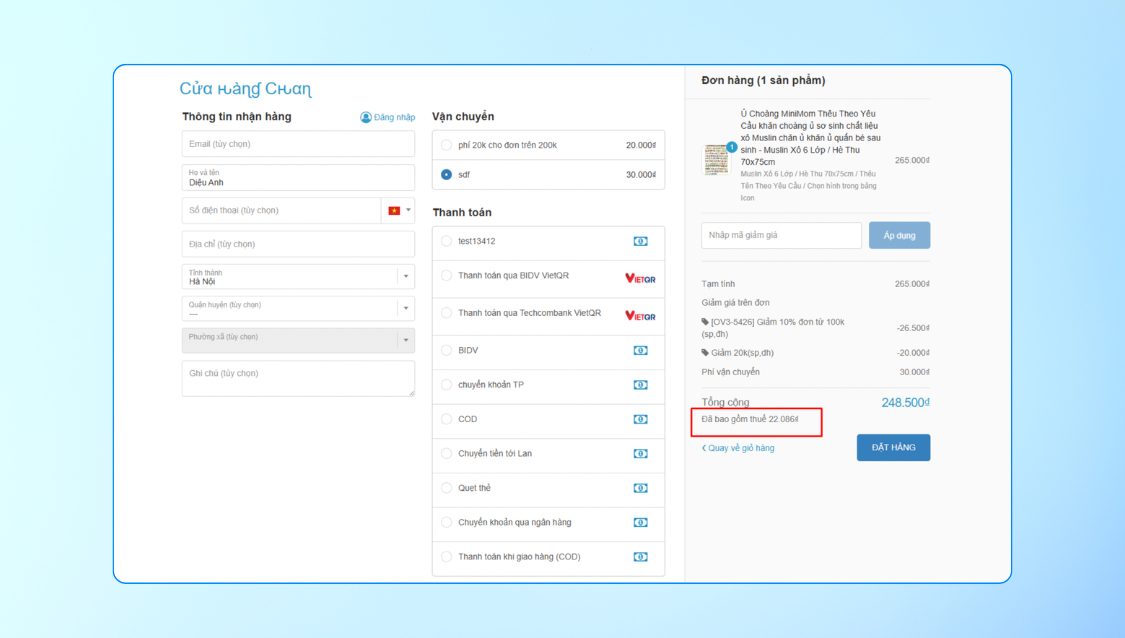Click VietQR logo beside BIDV VietQR option
The height and width of the screenshot is (638, 1125).
639,279
